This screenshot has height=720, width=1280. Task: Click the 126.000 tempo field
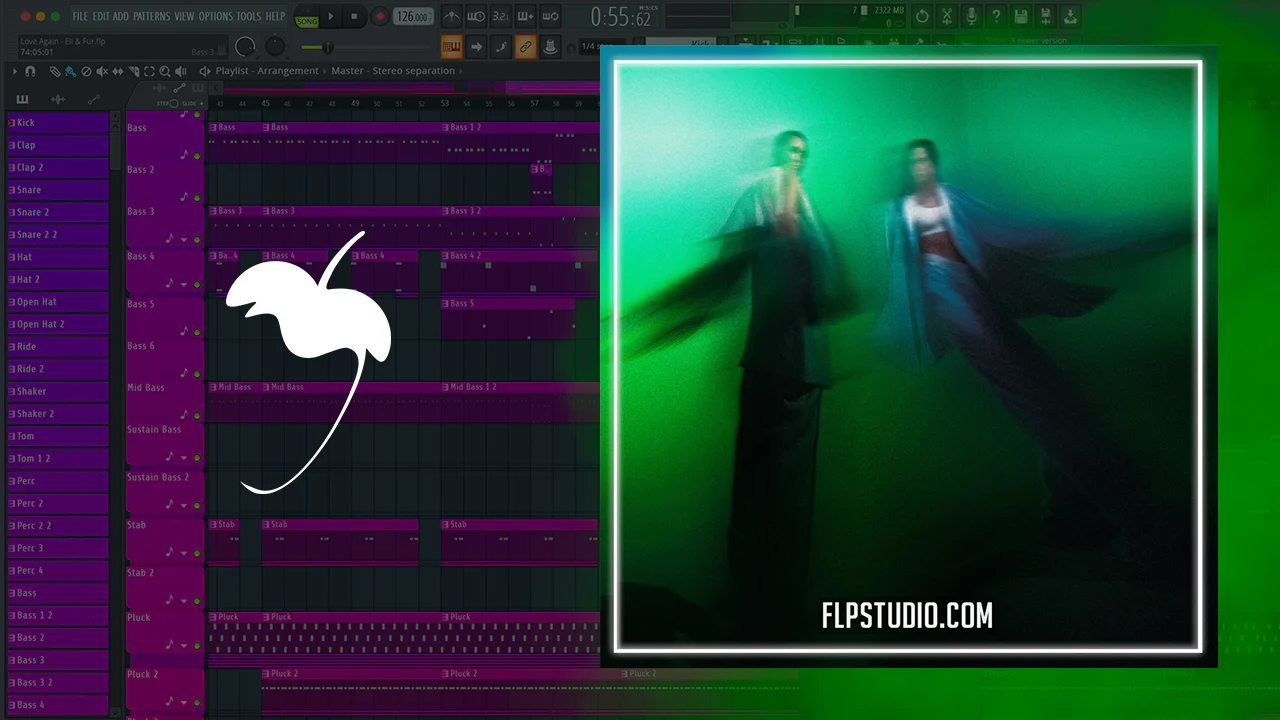pyautogui.click(x=413, y=16)
